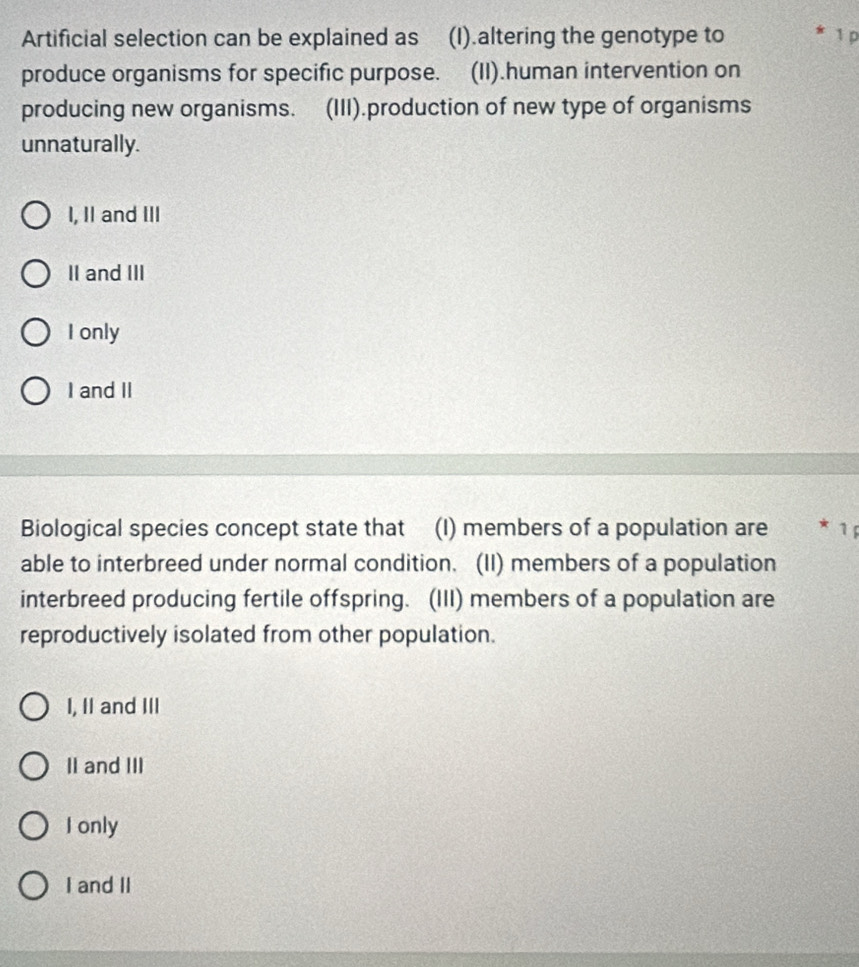This screenshot has width=859, height=967.
Task: Select 'I only' for artificial selection question
Action: 36,332
